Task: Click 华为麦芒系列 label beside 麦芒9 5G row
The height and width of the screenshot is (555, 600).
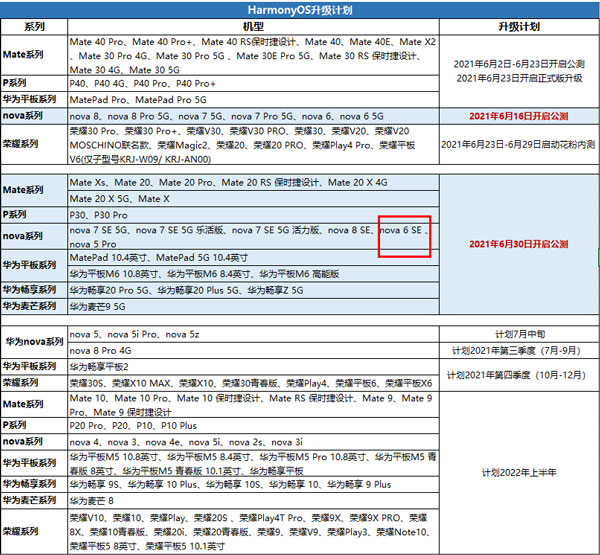Action: point(34,306)
